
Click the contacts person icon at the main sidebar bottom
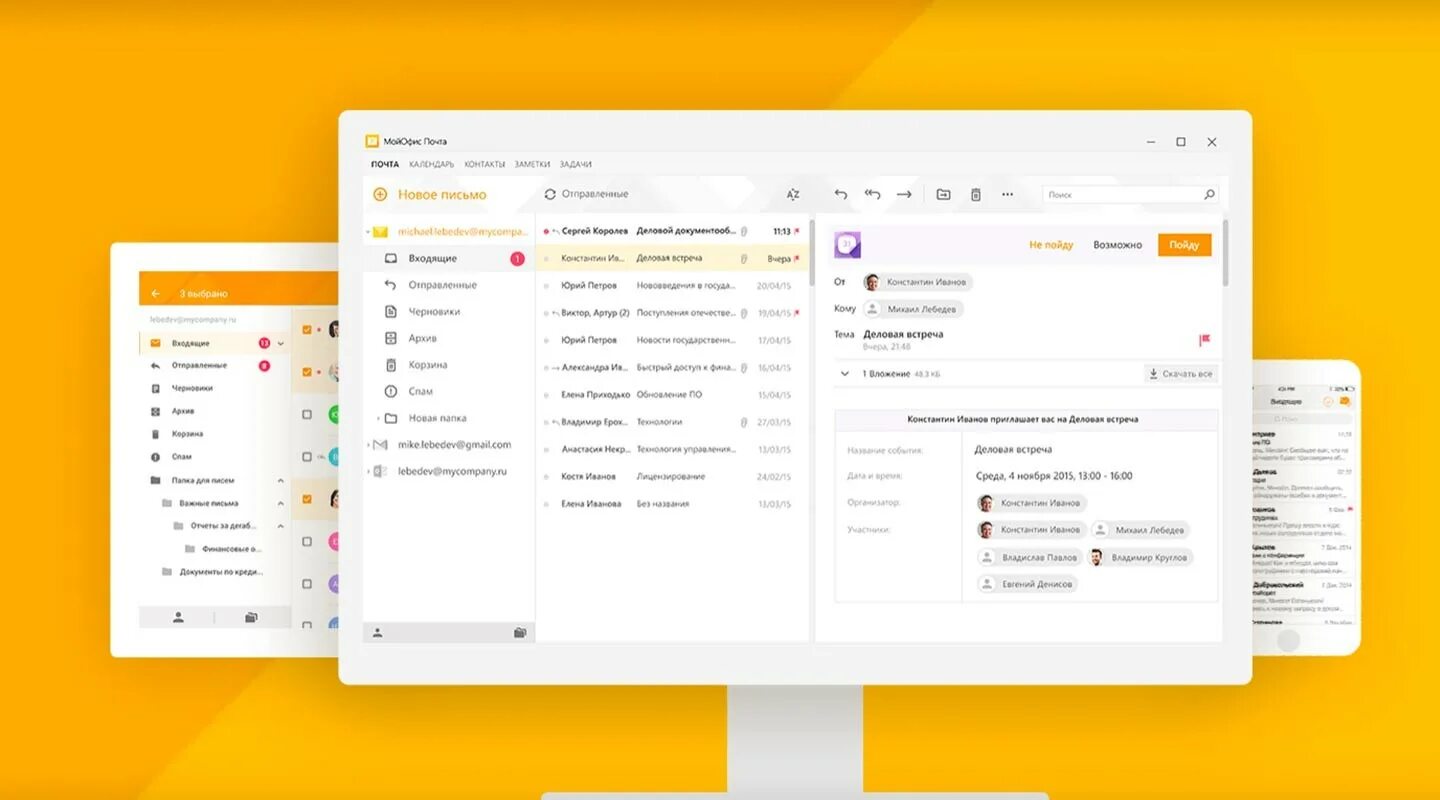tap(378, 632)
